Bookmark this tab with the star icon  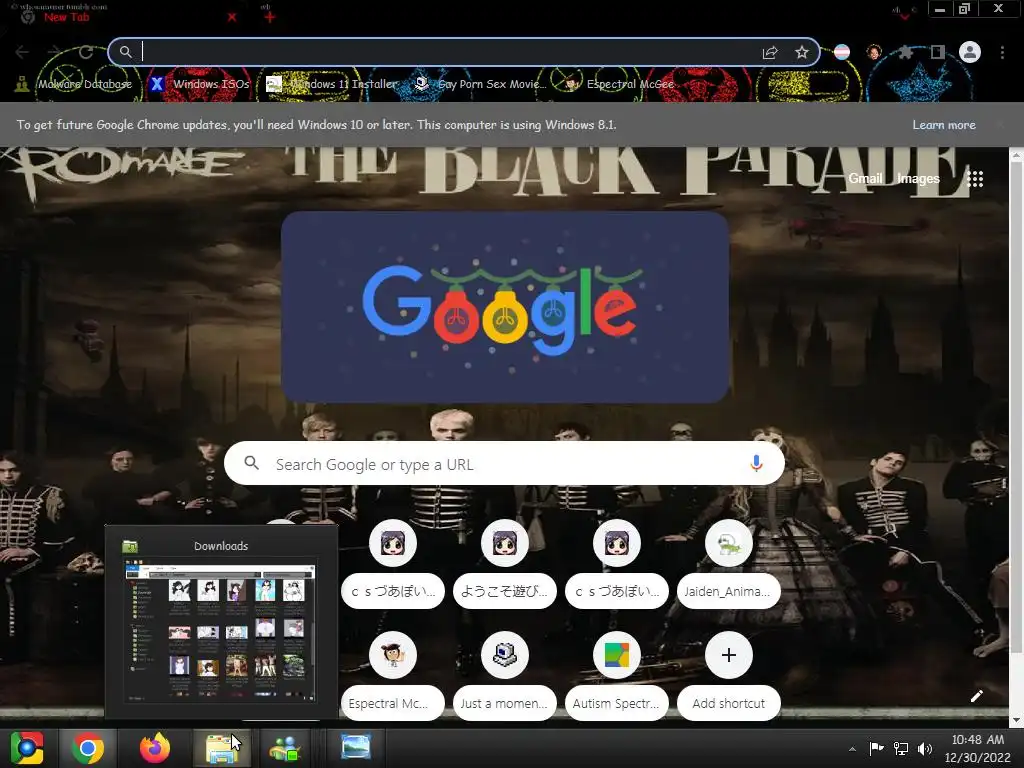[x=802, y=52]
